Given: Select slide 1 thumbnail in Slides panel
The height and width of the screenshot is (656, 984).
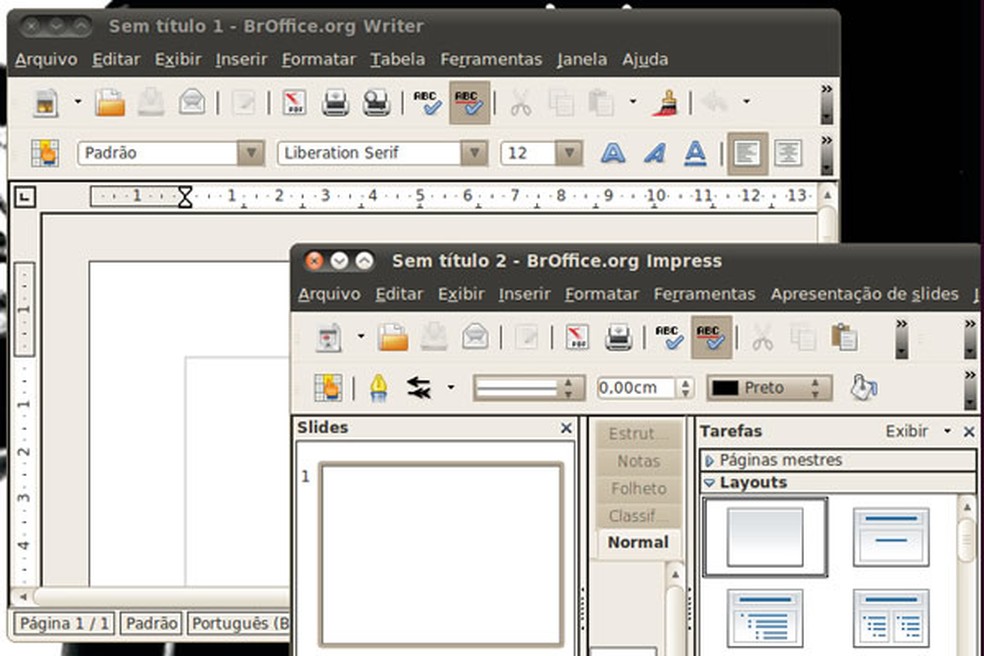Looking at the screenshot, I should tap(441, 553).
